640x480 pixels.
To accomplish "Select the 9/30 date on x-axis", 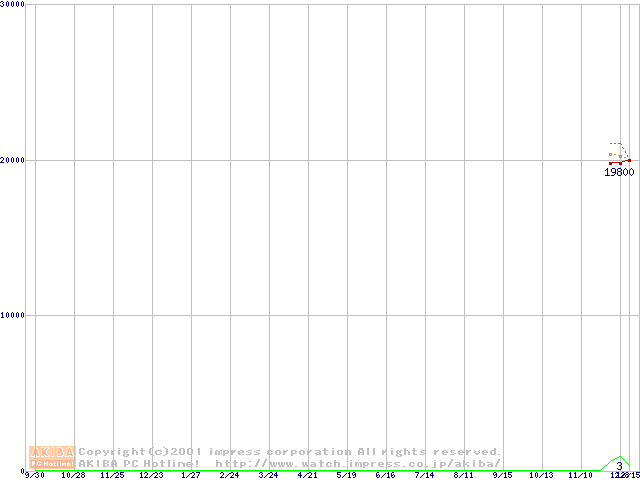I will (x=35, y=475).
